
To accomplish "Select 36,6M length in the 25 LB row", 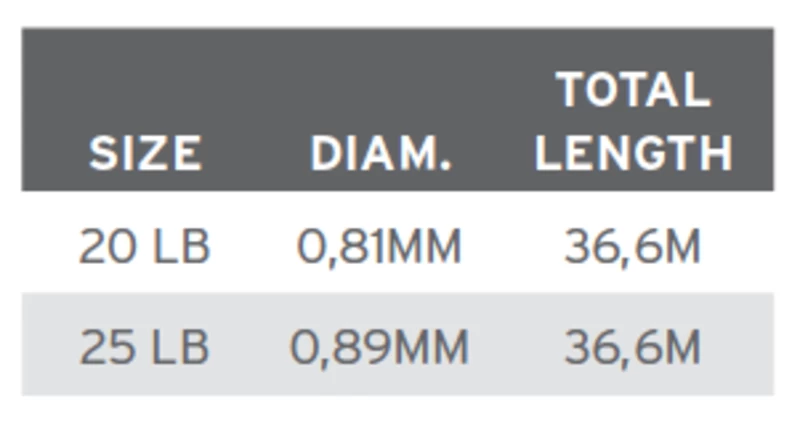I will point(632,346).
